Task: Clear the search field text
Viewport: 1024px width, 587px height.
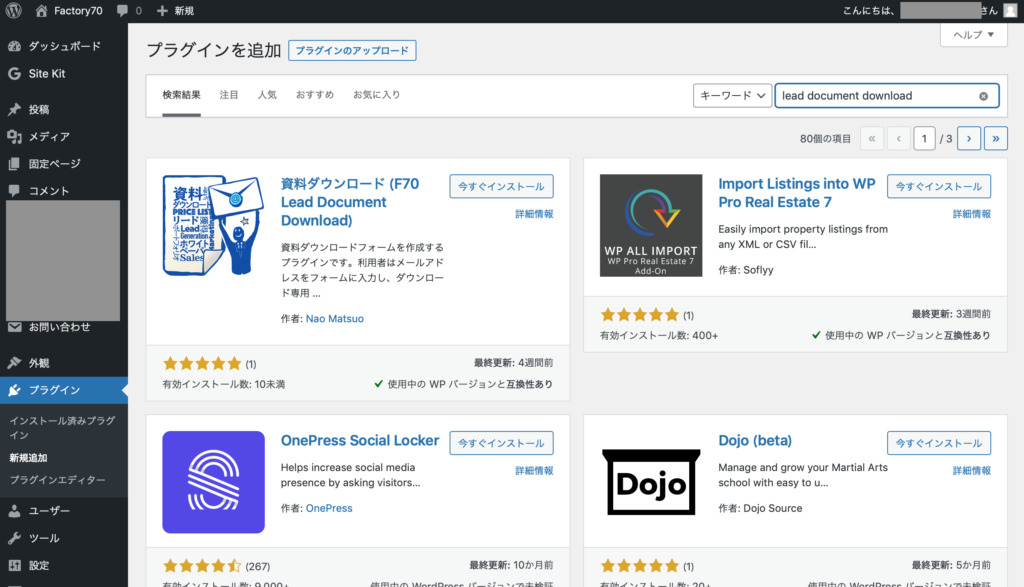Action: tap(983, 96)
